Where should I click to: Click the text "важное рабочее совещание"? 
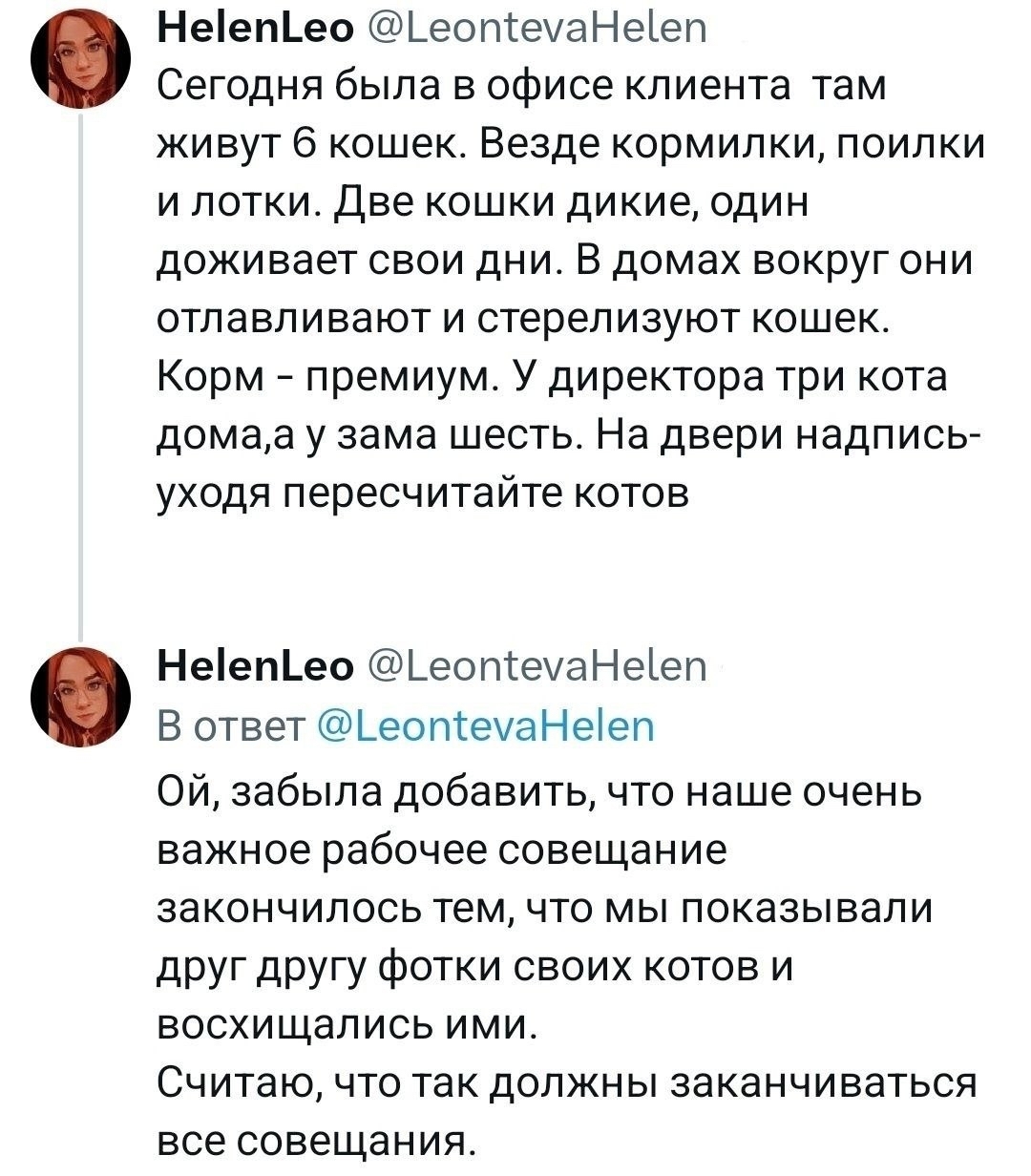[x=440, y=850]
